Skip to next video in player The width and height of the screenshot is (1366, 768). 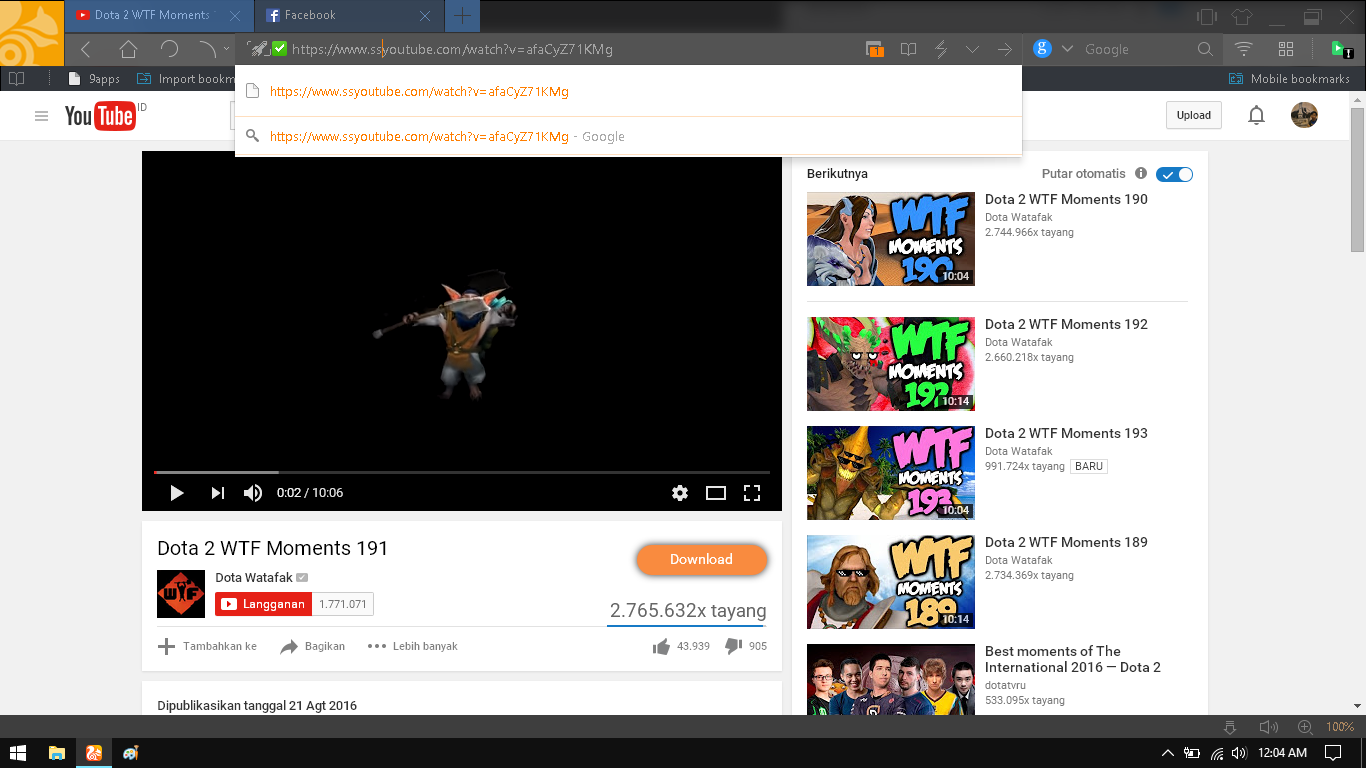point(217,492)
